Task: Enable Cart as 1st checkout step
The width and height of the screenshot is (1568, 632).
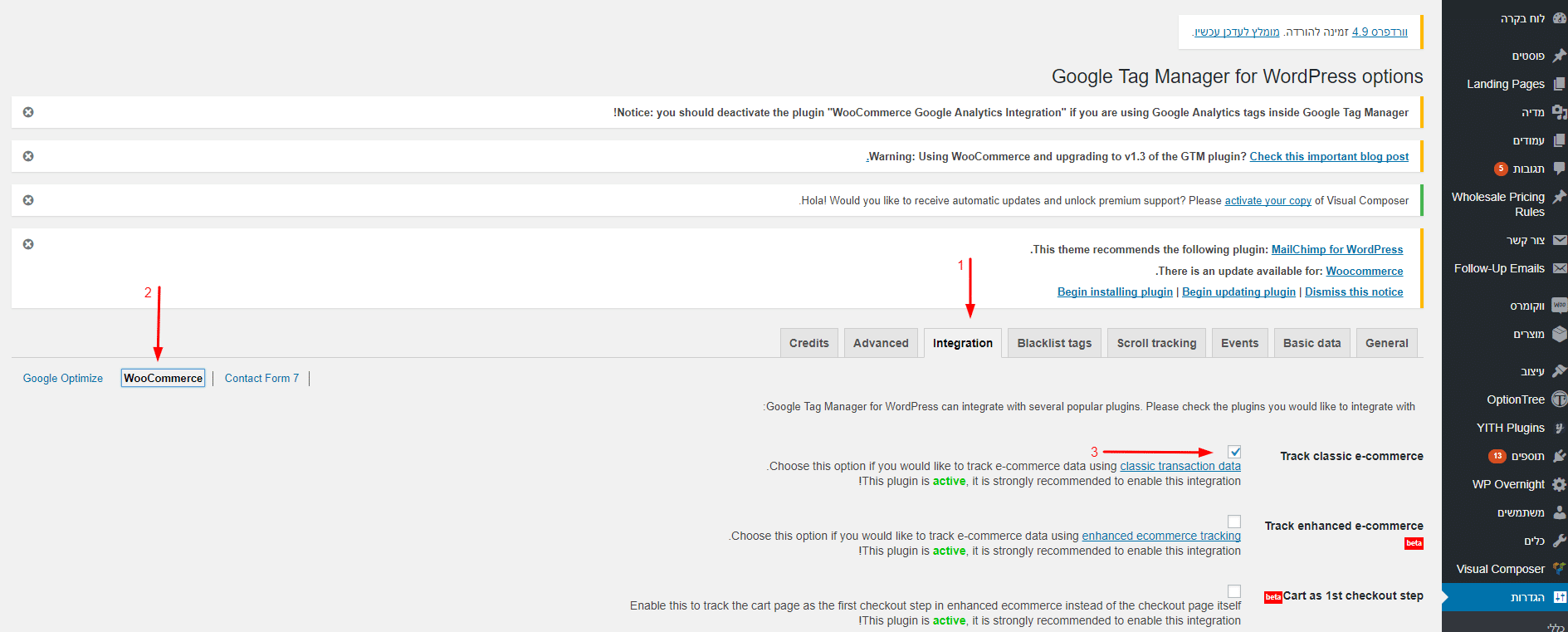Action: 1234,591
